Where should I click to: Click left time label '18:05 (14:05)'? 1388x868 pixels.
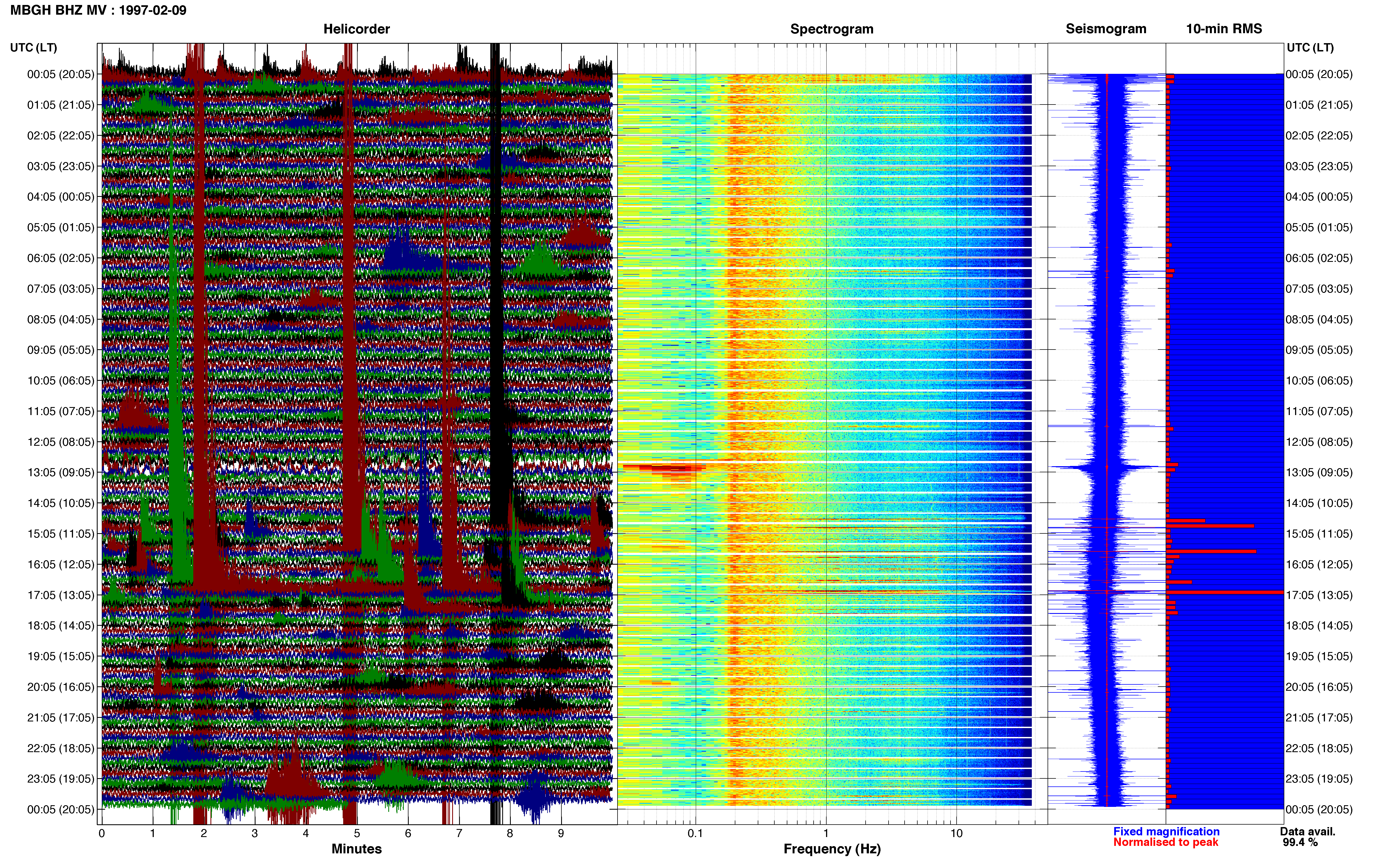[x=60, y=626]
